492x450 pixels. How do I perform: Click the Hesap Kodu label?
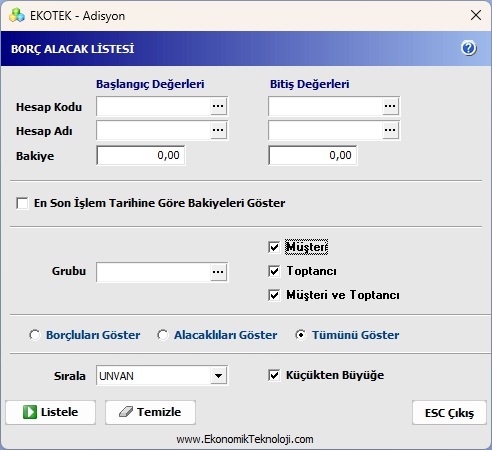tap(49, 107)
